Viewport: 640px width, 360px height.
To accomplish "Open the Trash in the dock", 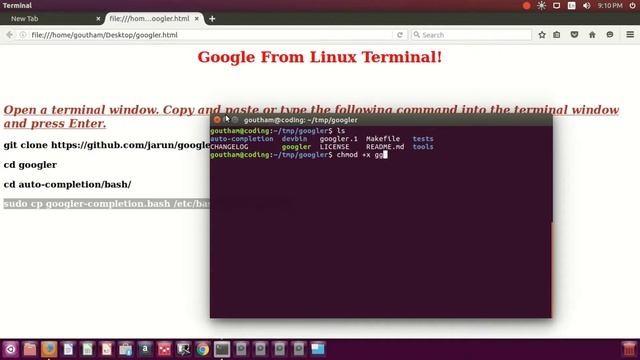I will (629, 349).
